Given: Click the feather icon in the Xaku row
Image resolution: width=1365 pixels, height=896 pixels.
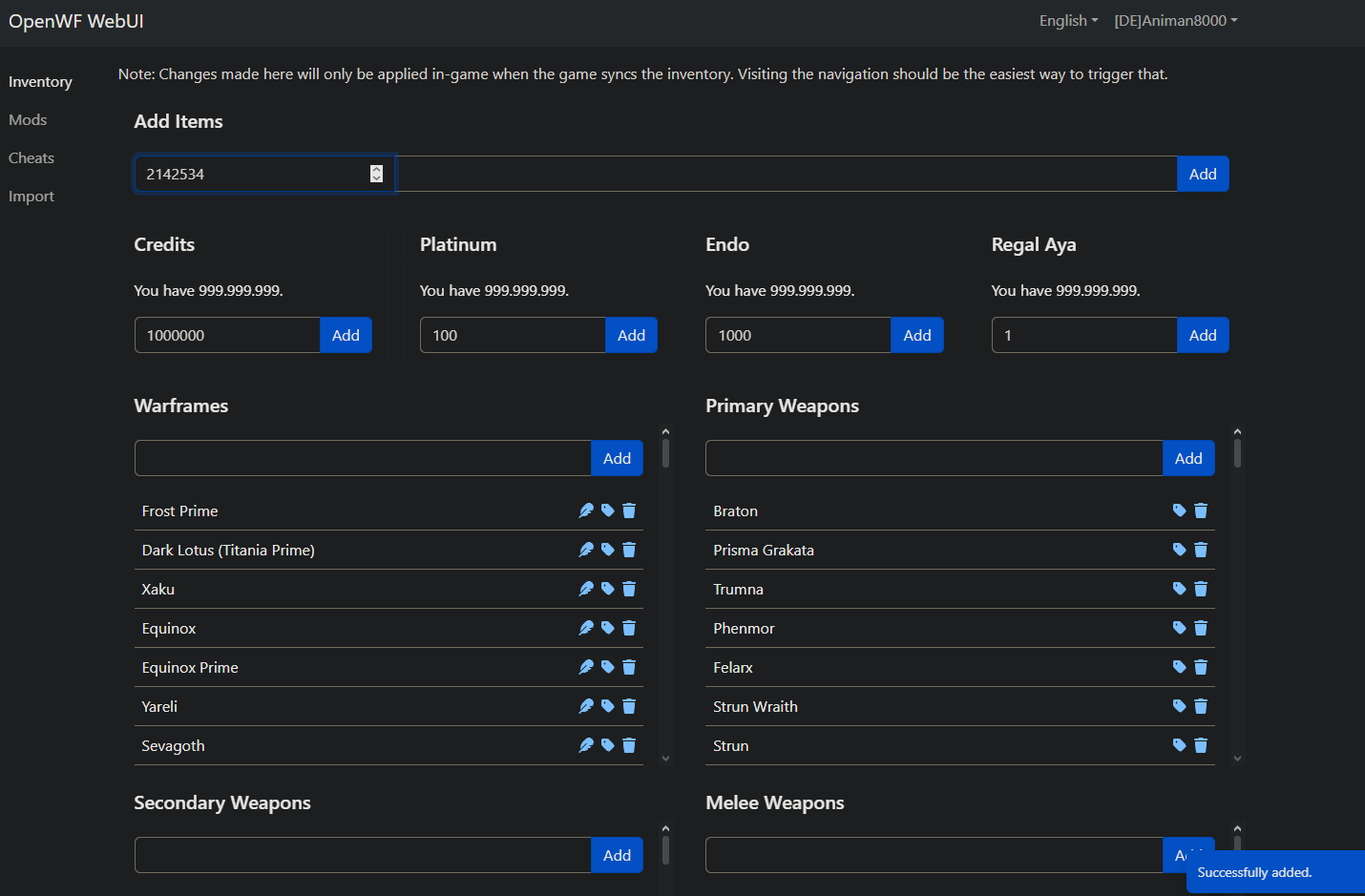Looking at the screenshot, I should point(586,589).
